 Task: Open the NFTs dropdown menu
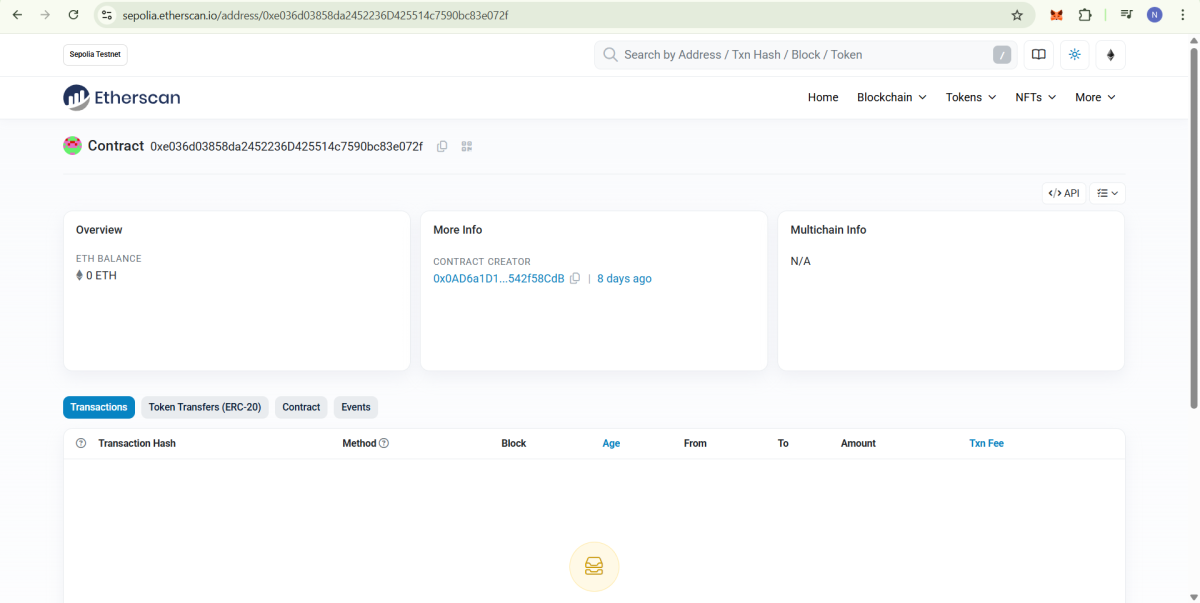[x=1035, y=97]
